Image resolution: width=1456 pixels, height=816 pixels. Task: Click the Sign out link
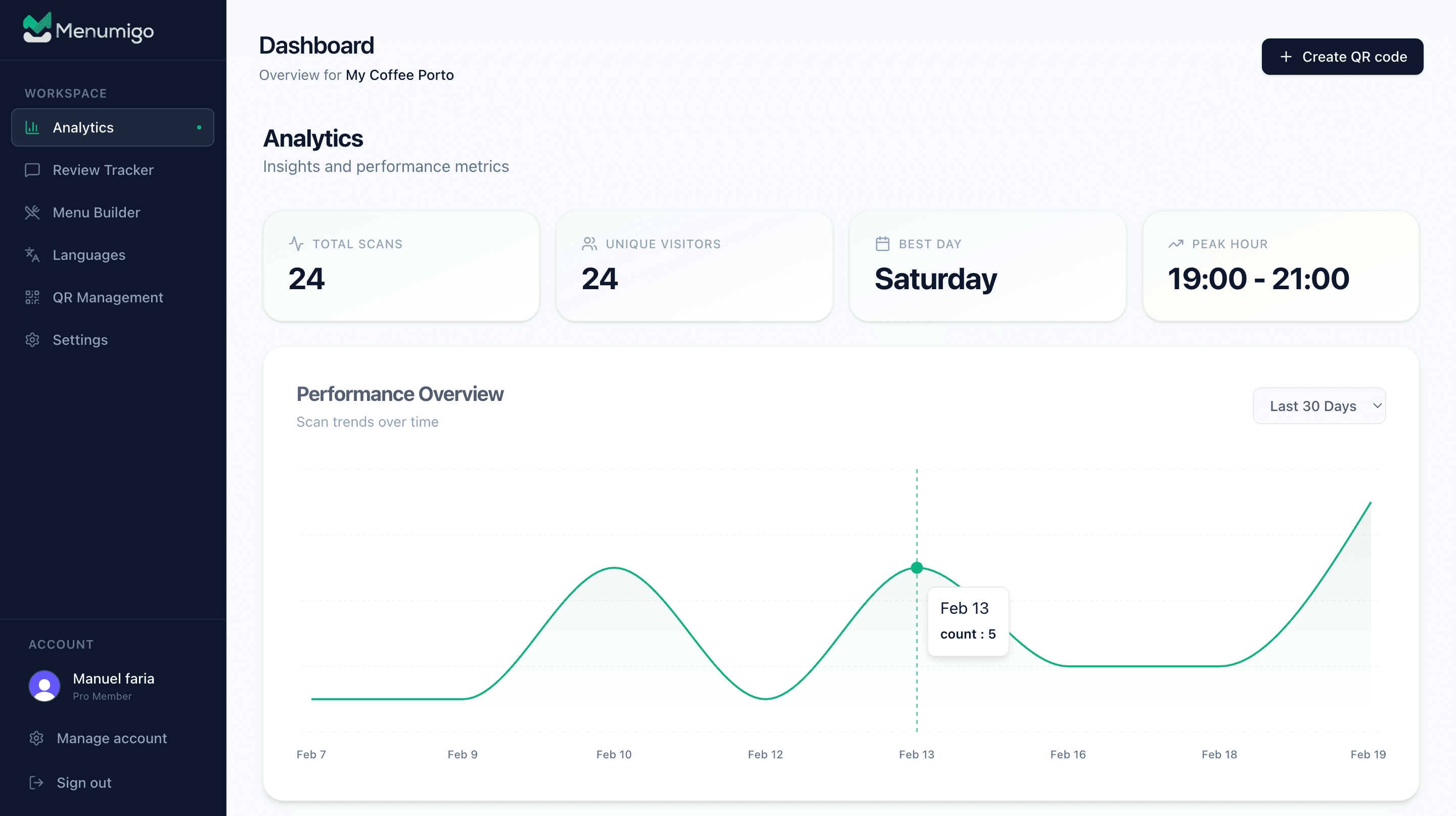83,783
